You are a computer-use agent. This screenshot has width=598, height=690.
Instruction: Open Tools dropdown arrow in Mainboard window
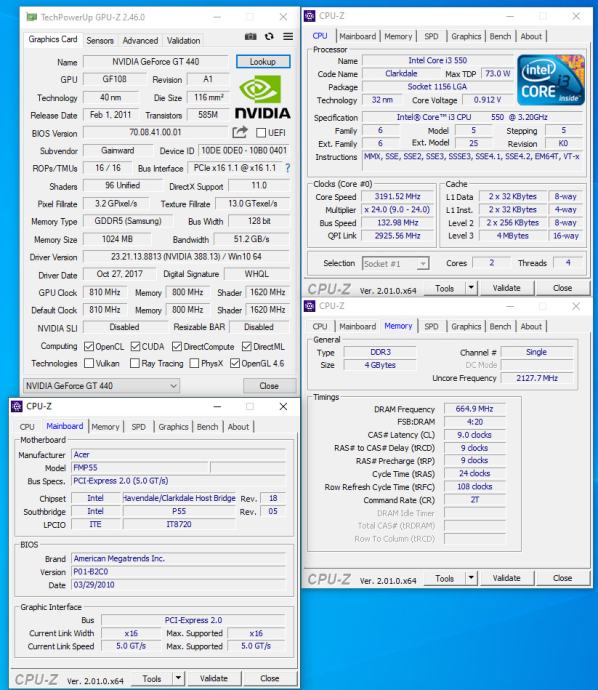coord(178,679)
